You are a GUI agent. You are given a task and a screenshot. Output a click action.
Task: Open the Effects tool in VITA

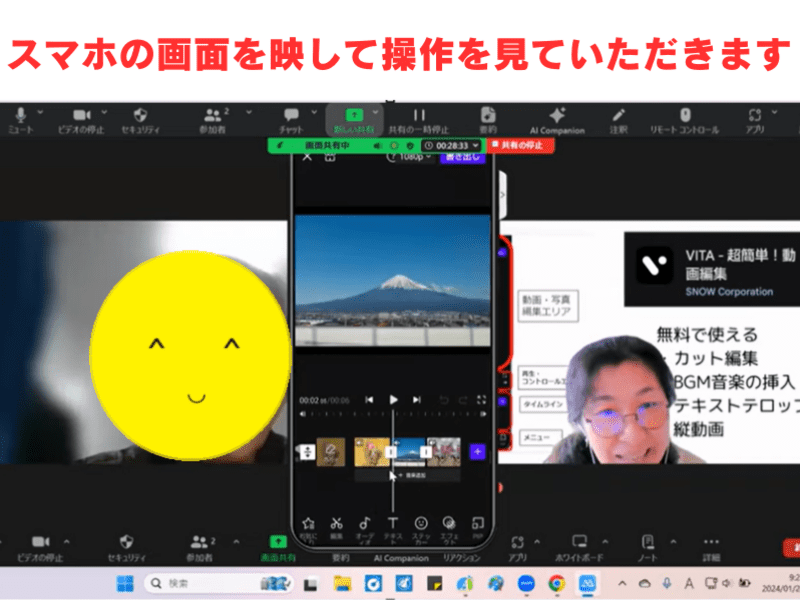(449, 524)
